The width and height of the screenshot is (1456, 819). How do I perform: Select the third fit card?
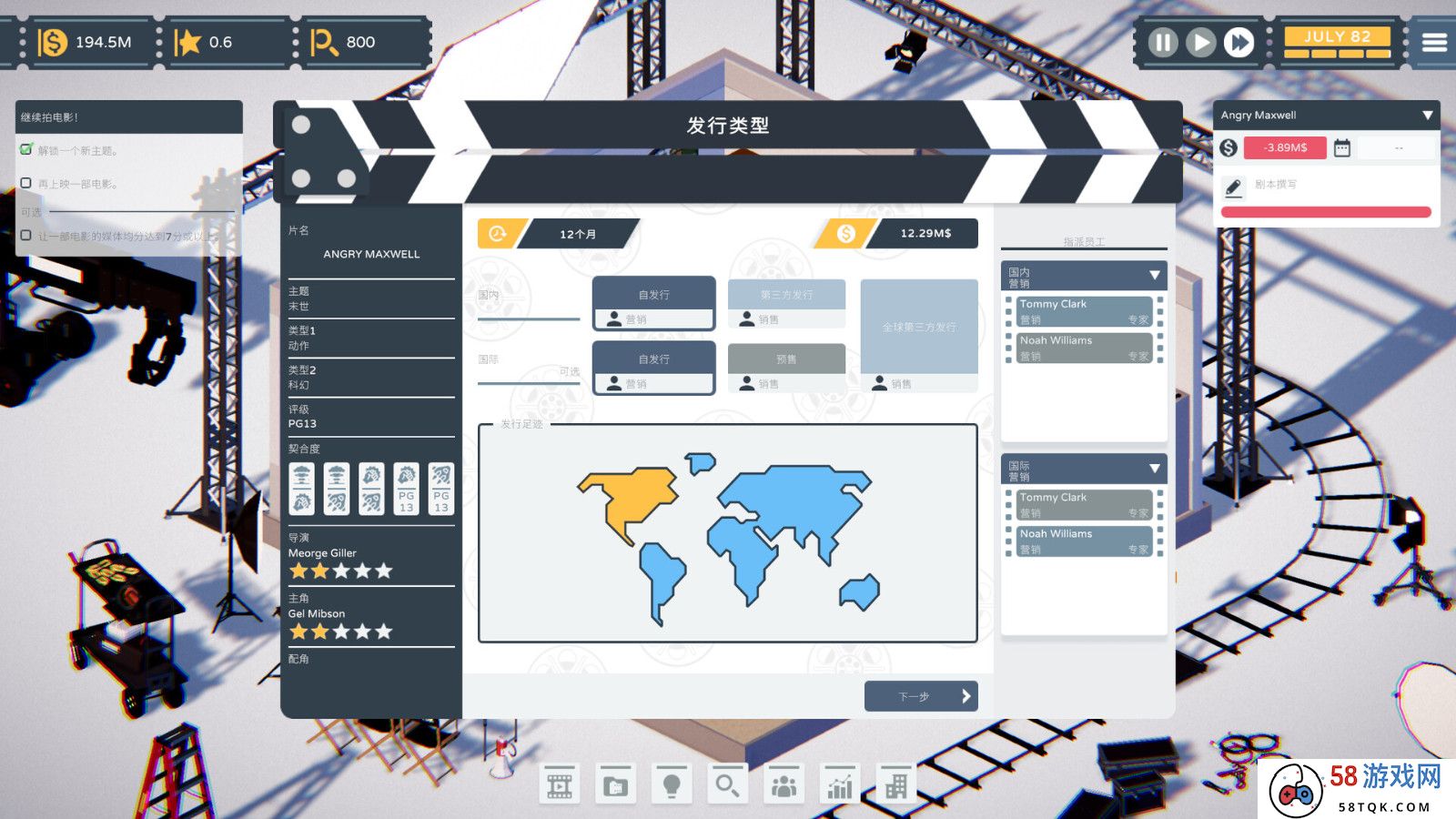tap(371, 489)
